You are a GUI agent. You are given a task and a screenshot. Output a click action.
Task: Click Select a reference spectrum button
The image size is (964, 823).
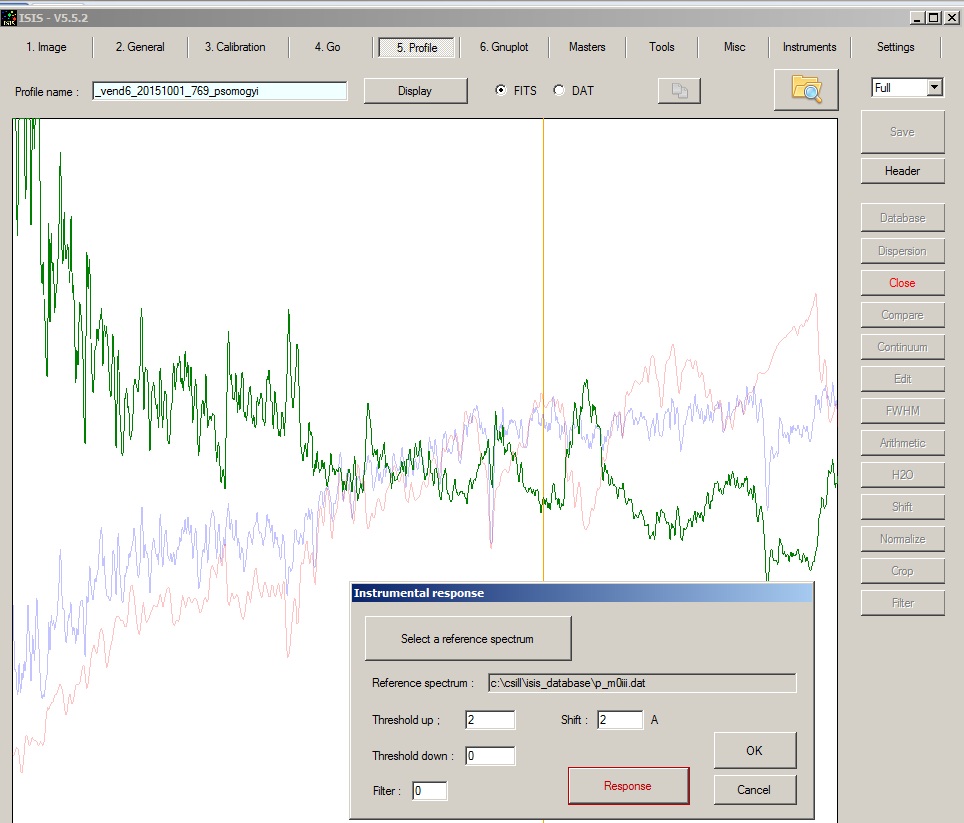tap(468, 639)
